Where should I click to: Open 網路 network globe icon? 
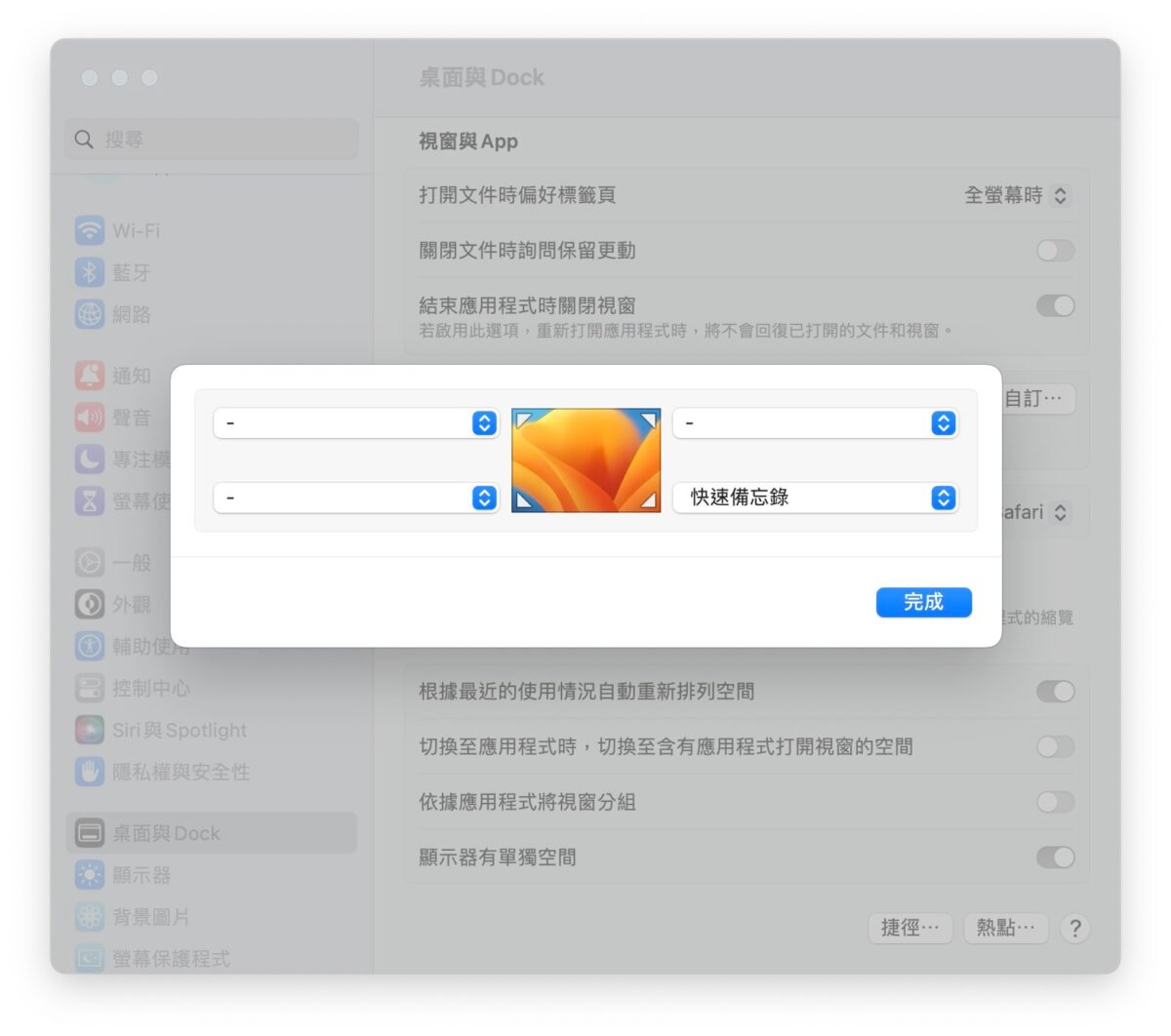point(90,314)
